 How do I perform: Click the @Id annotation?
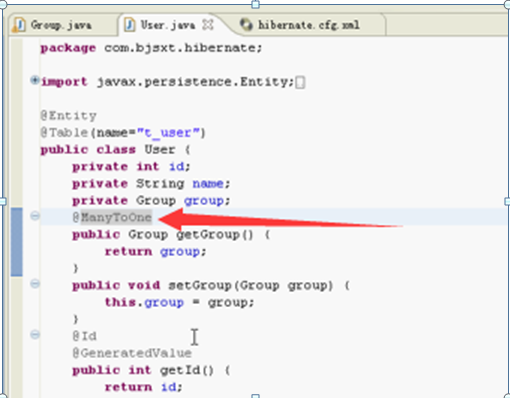point(84,336)
